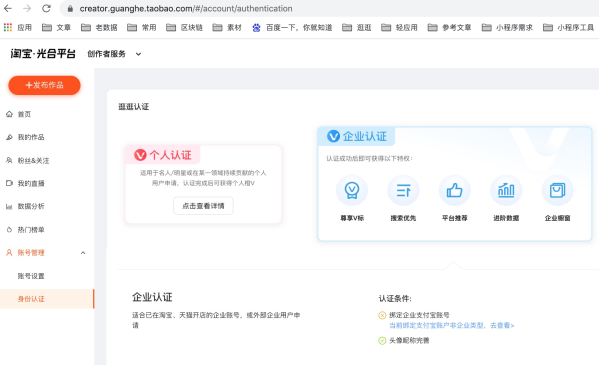Screen dimensions: 599x365
Task: Open 热门榜单 in the sidebar
Action: (x=31, y=230)
